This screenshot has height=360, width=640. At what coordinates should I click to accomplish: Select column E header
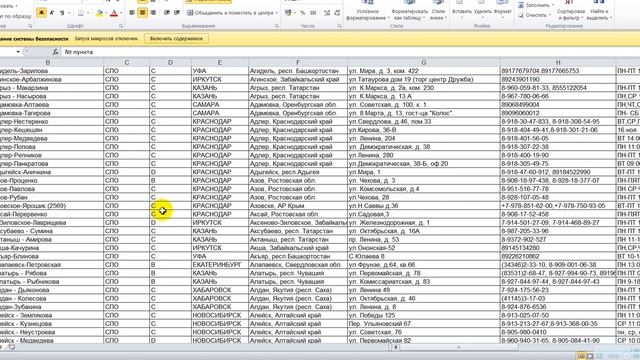pos(220,62)
